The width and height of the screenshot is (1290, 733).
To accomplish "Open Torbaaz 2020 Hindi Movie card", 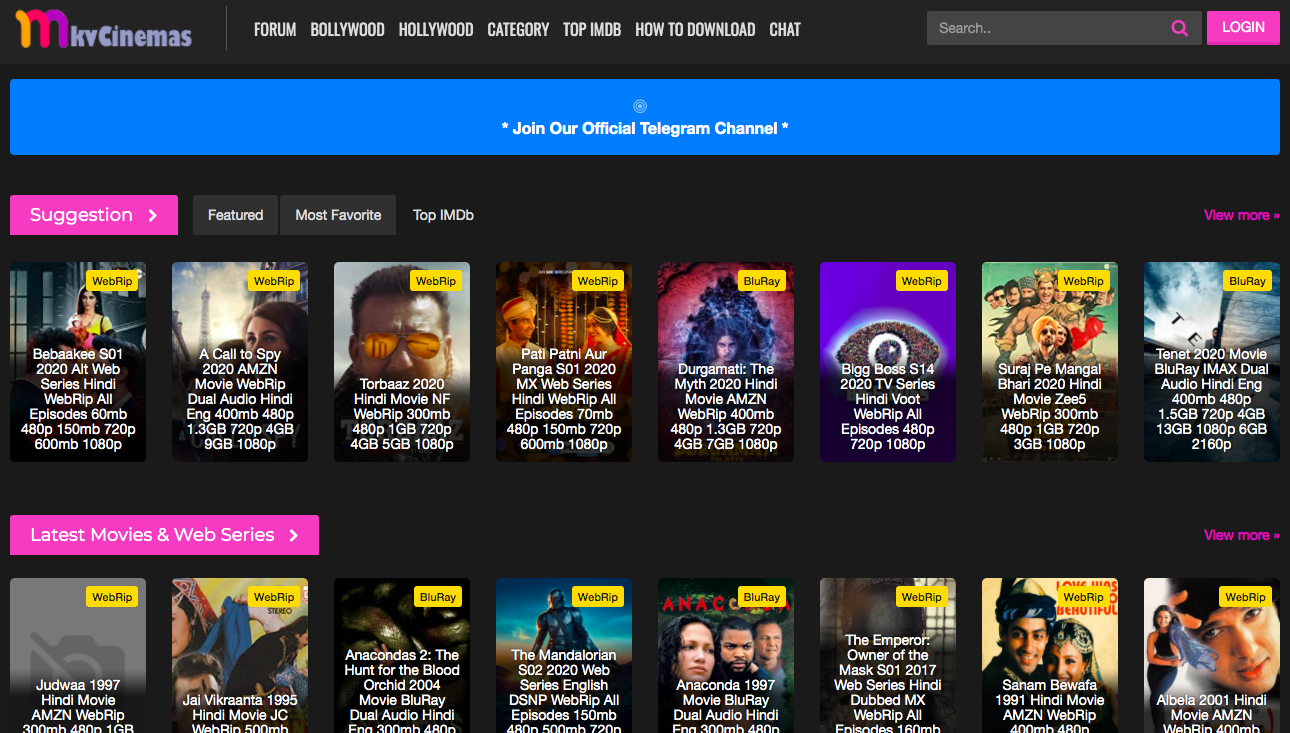I will click(402, 362).
